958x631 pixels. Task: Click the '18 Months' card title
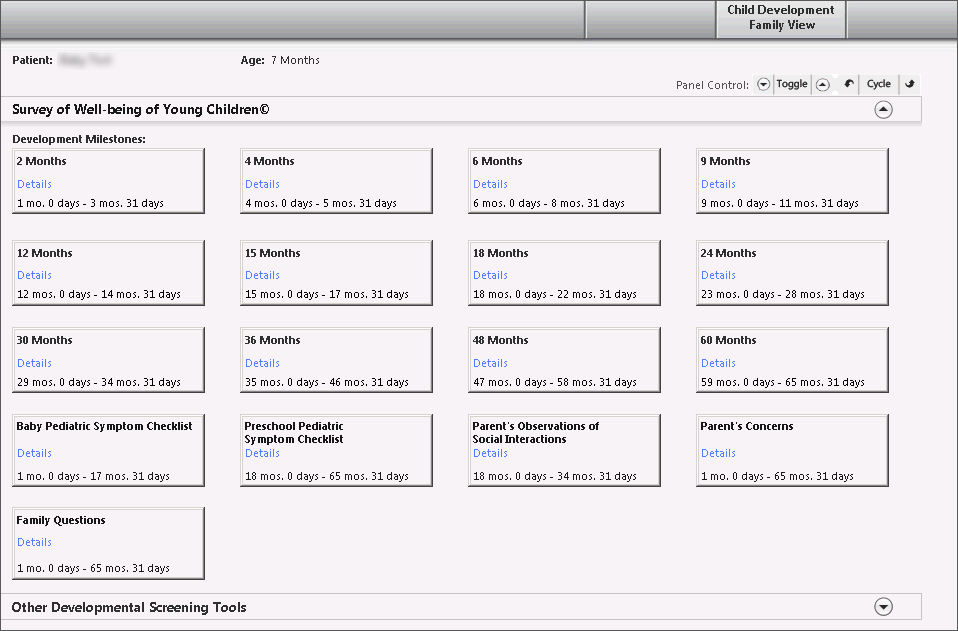pos(500,253)
